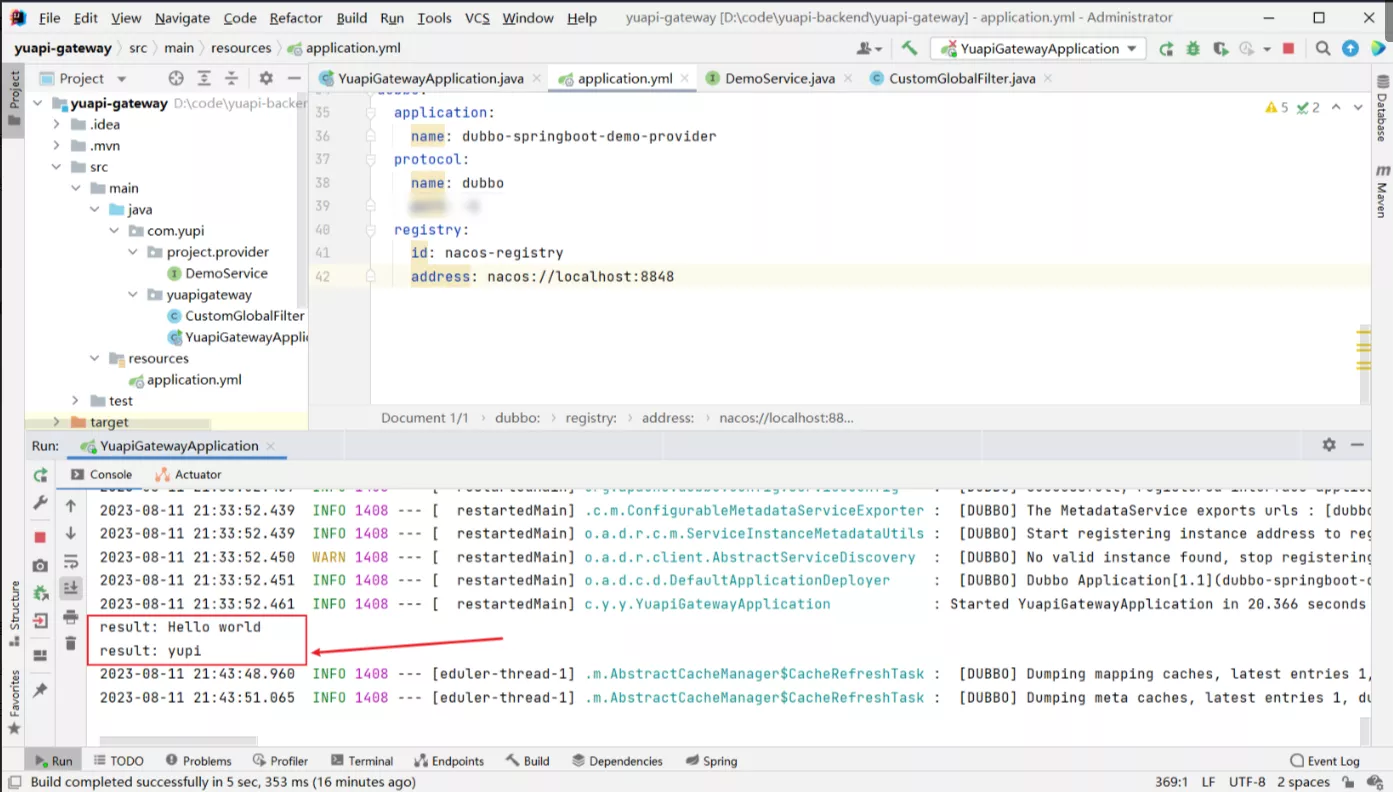This screenshot has height=792, width=1393.
Task: Select DemoService in the project tree
Action: point(217,273)
